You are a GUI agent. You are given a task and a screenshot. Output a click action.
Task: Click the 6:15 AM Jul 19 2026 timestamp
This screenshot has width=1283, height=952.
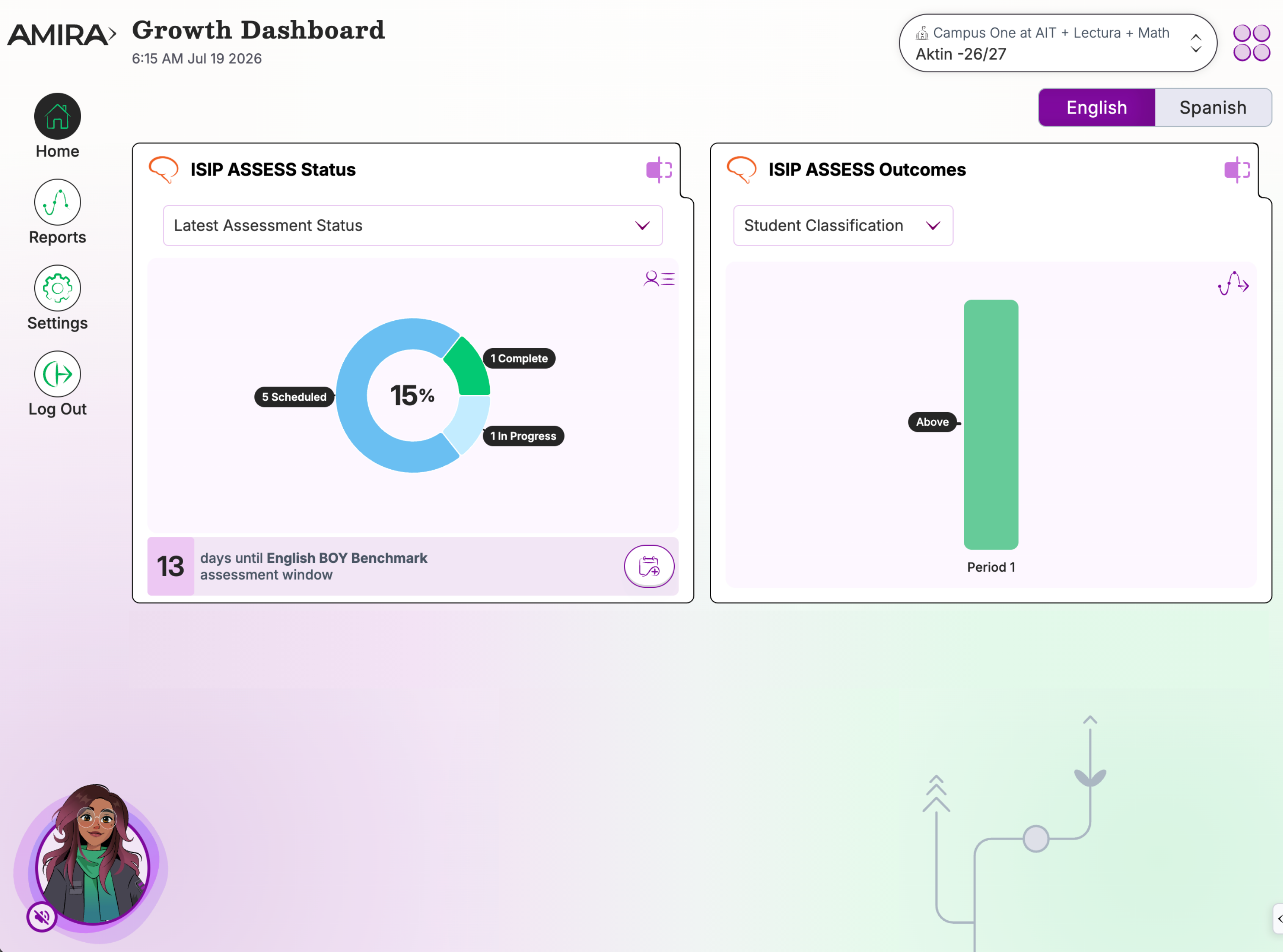(196, 59)
